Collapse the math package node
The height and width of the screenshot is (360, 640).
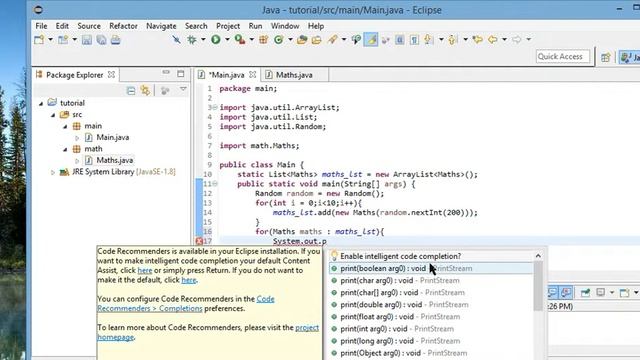pyautogui.click(x=65, y=149)
